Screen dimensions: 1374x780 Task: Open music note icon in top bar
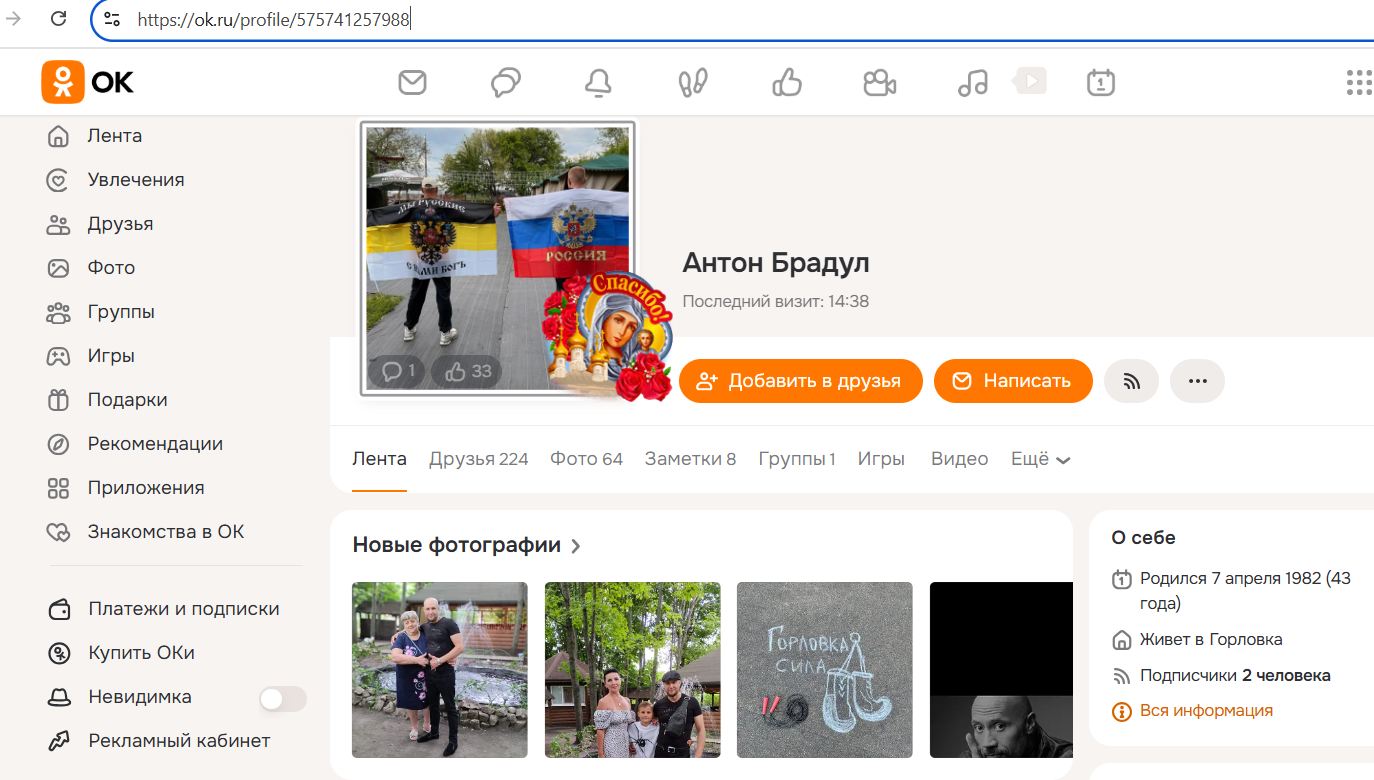973,82
